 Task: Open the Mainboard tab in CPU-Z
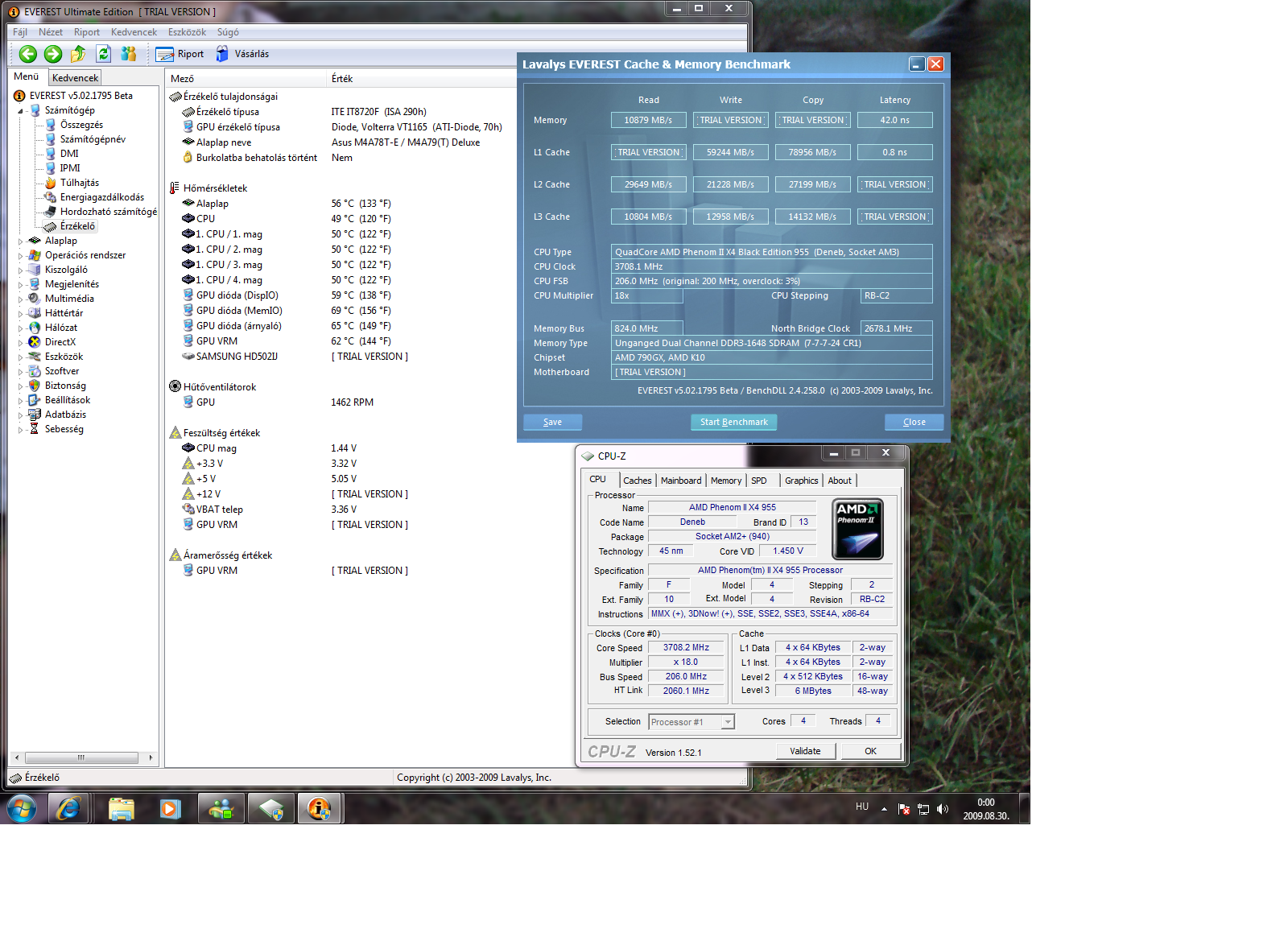[x=681, y=481]
